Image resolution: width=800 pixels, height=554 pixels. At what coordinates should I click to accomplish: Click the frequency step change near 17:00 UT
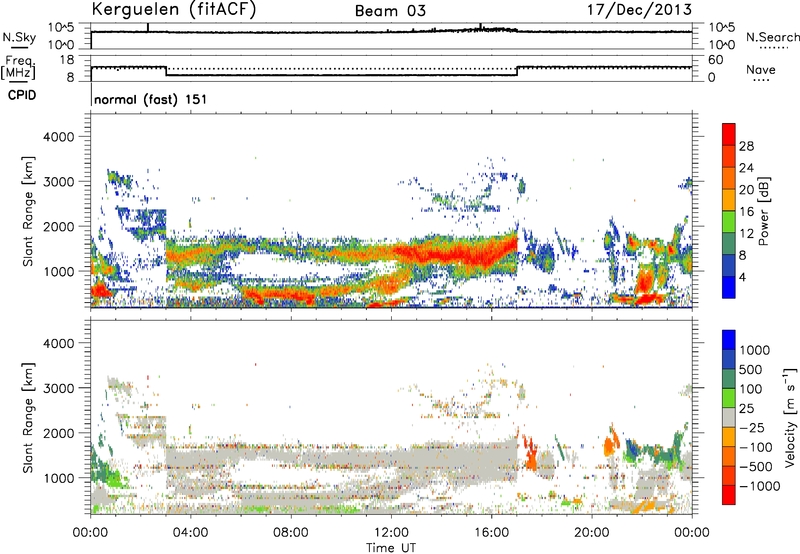click(x=517, y=71)
